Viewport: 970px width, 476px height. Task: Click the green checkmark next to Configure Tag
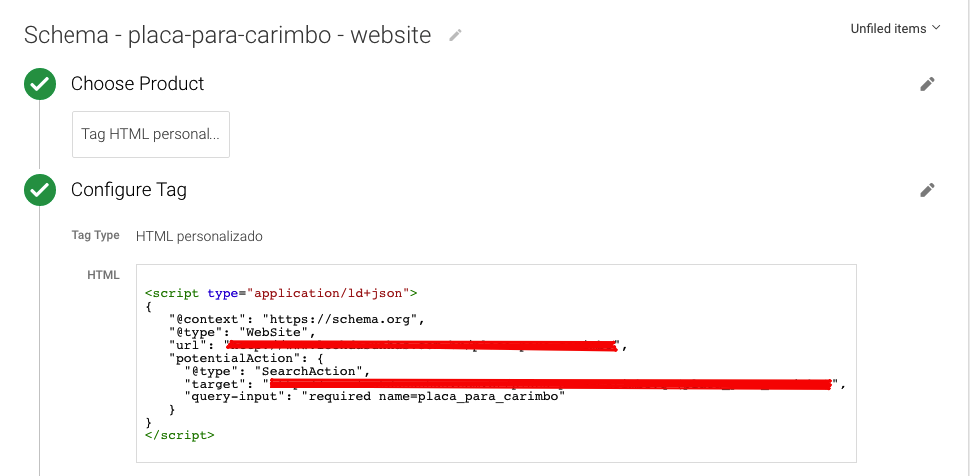(40, 190)
